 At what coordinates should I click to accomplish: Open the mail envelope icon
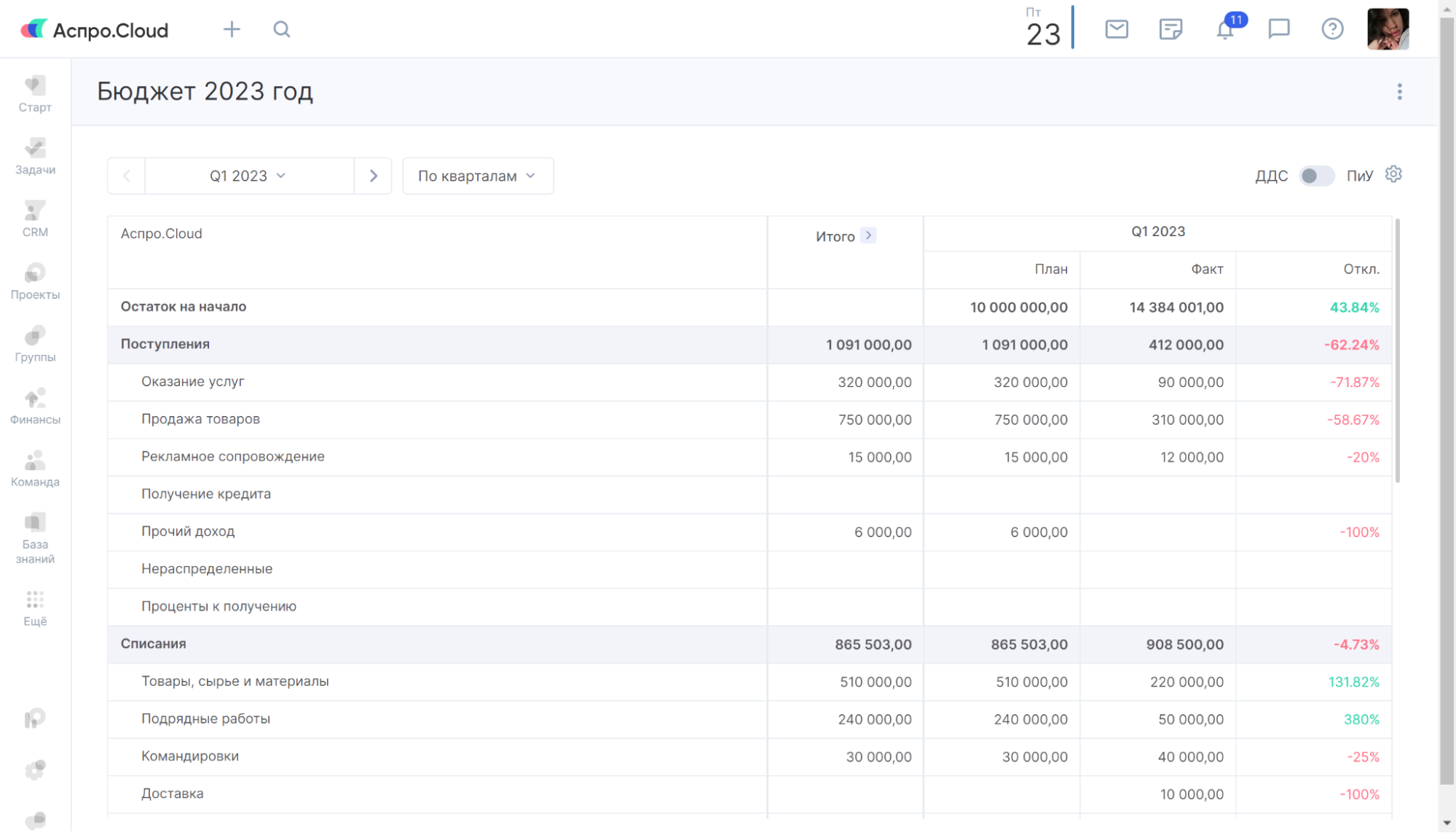click(x=1116, y=29)
